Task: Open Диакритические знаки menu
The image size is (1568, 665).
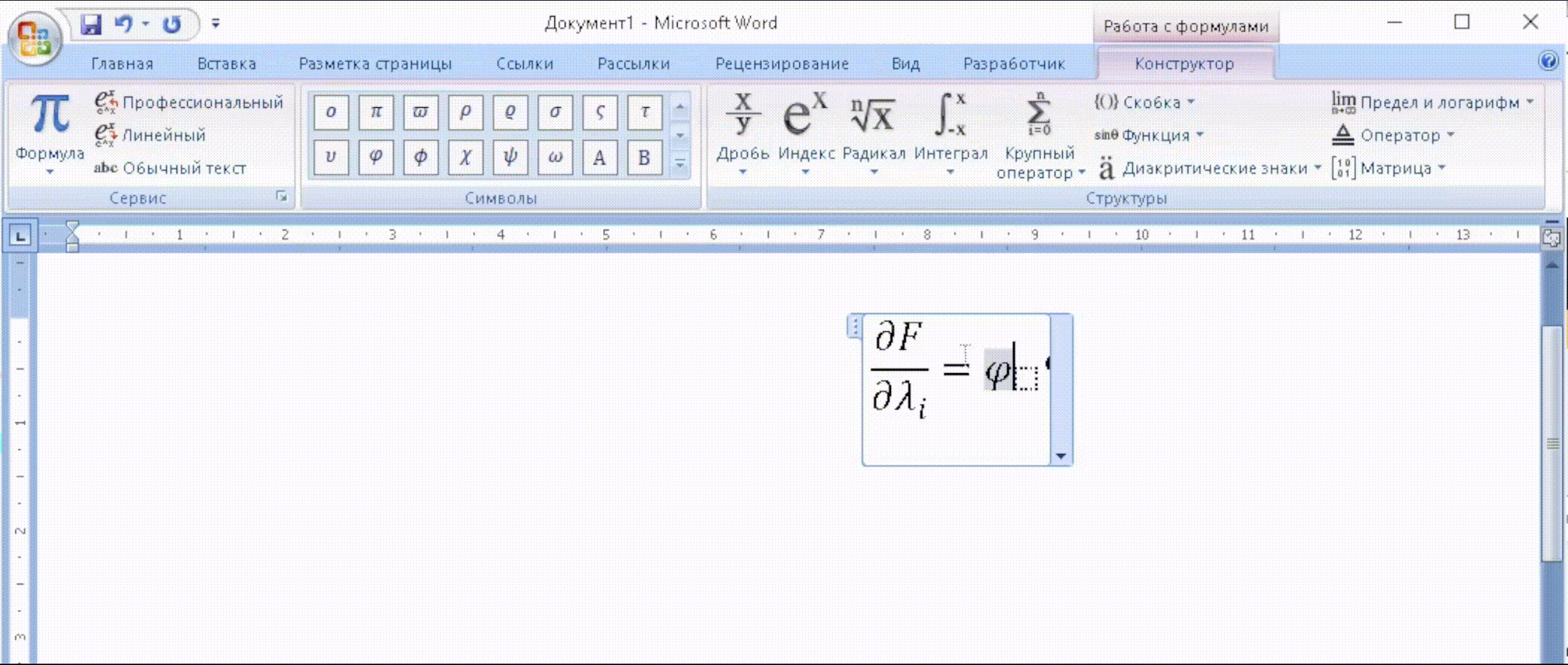Action: (1208, 168)
